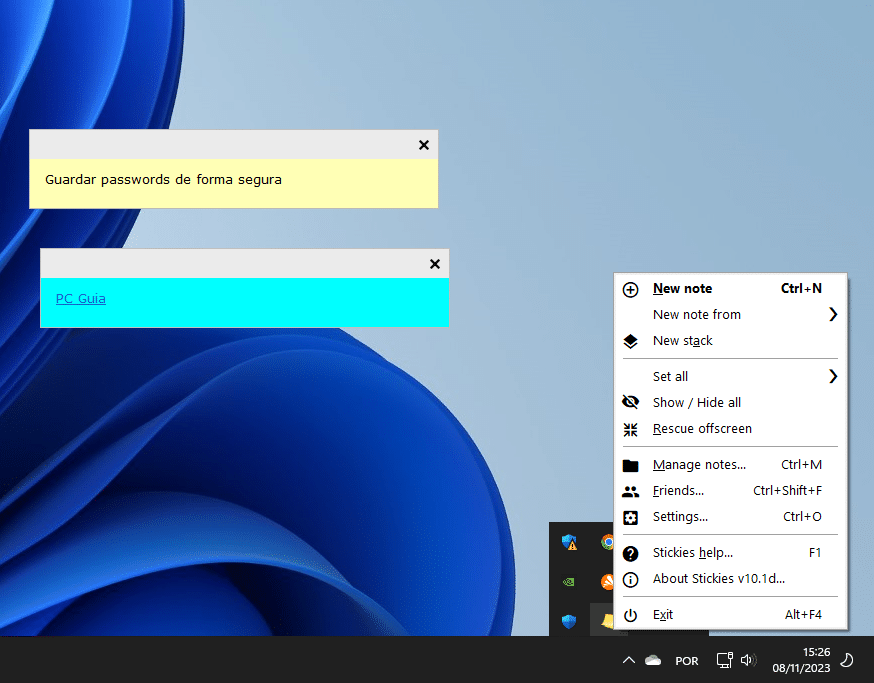This screenshot has width=874, height=683.
Task: Click the Rescue offscreen arrows icon
Action: [630, 429]
